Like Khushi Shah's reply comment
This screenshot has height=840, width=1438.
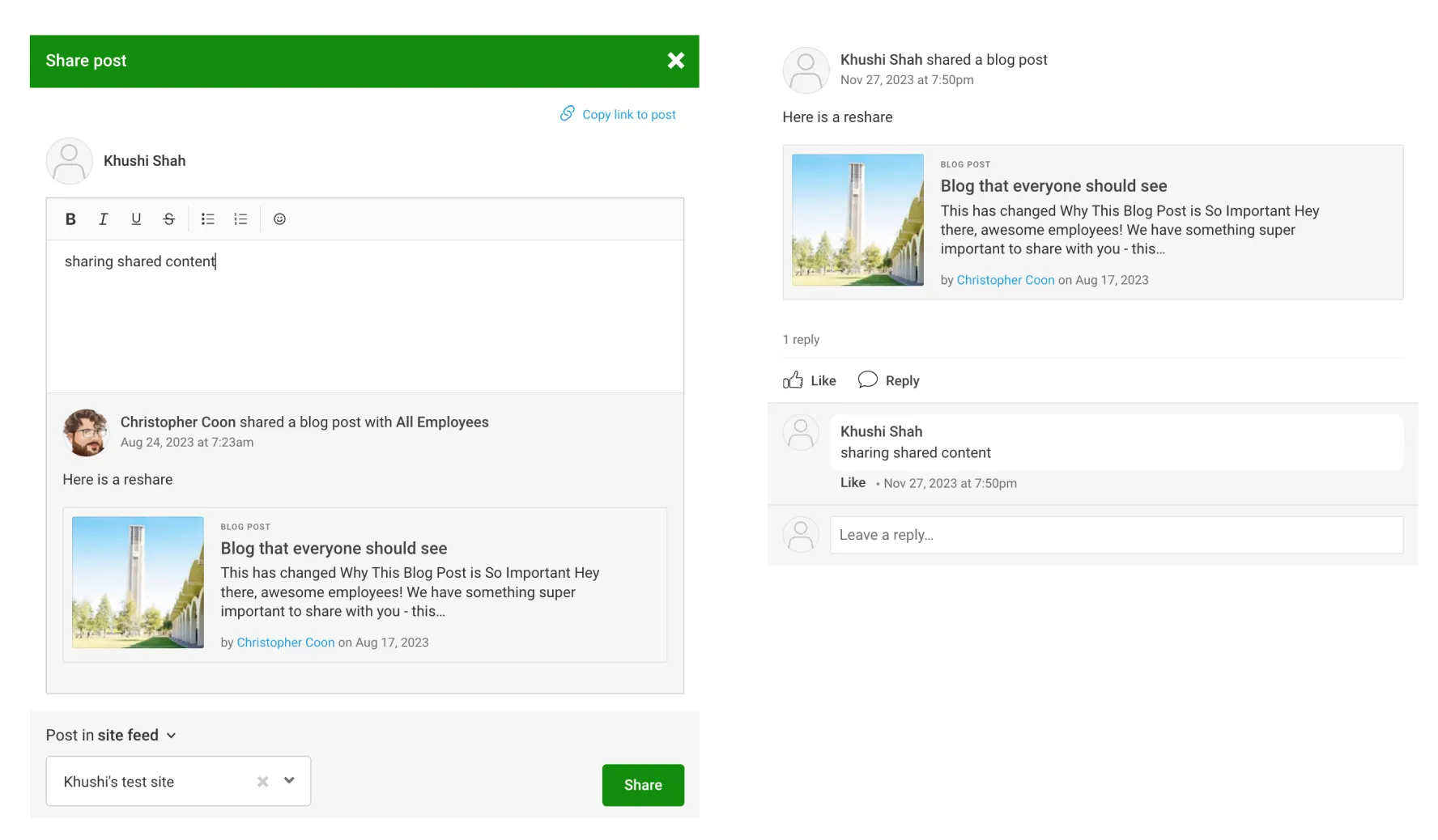pyautogui.click(x=853, y=482)
